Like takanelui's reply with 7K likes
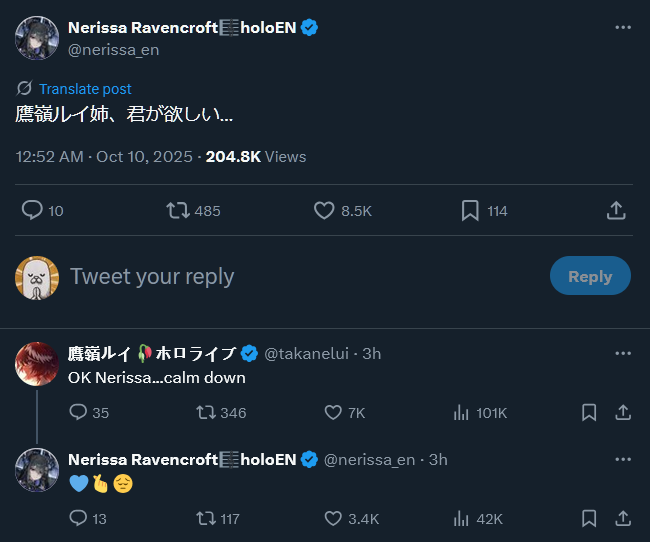Image resolution: width=650 pixels, height=542 pixels. click(334, 412)
